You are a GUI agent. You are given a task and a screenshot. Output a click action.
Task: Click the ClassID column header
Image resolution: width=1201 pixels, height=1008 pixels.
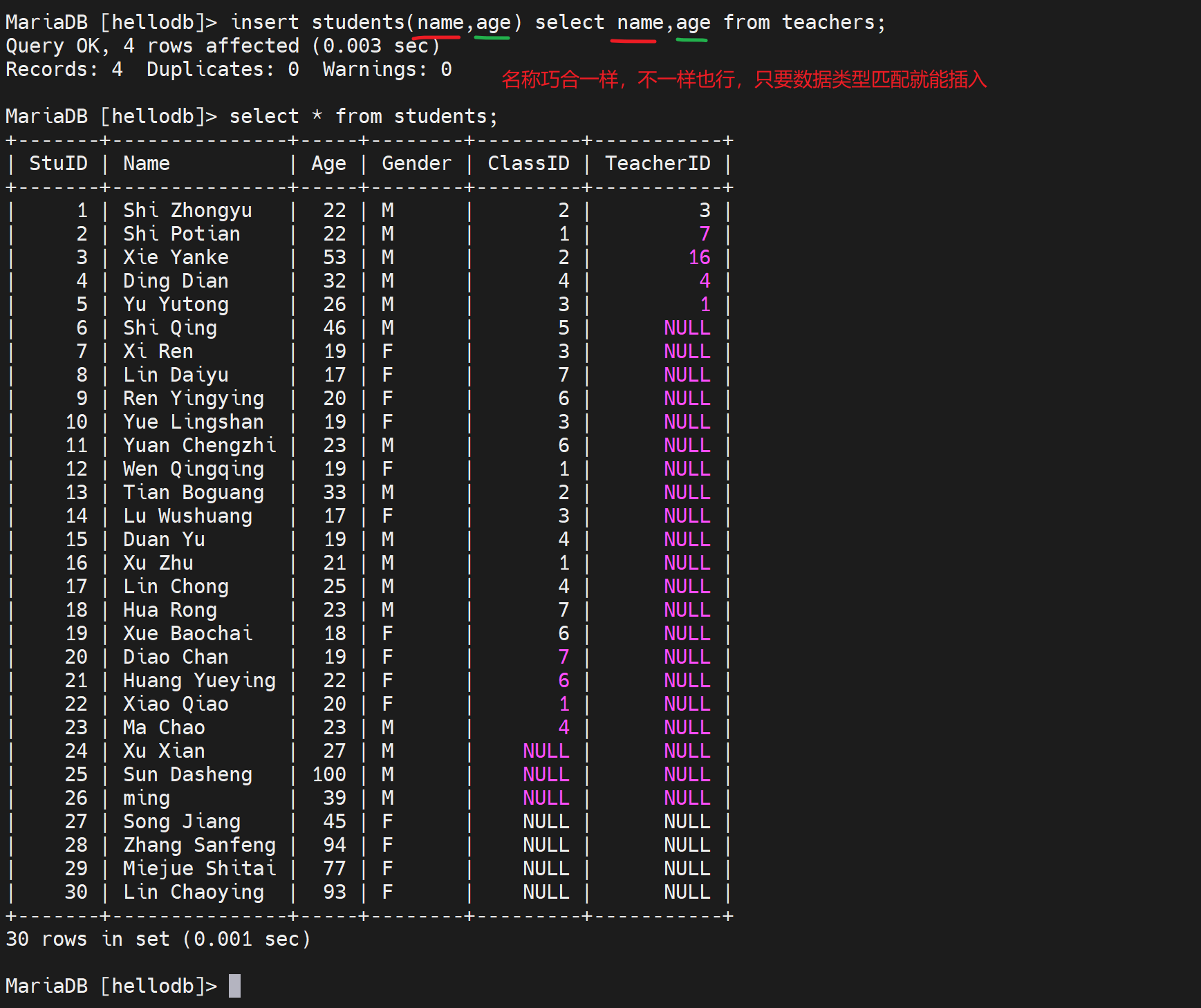click(528, 163)
